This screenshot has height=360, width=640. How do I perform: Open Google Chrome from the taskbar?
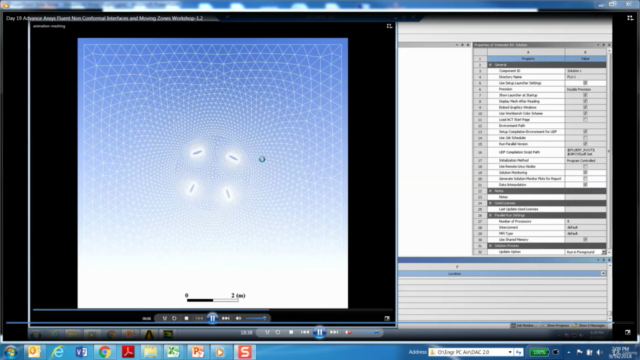coord(104,351)
